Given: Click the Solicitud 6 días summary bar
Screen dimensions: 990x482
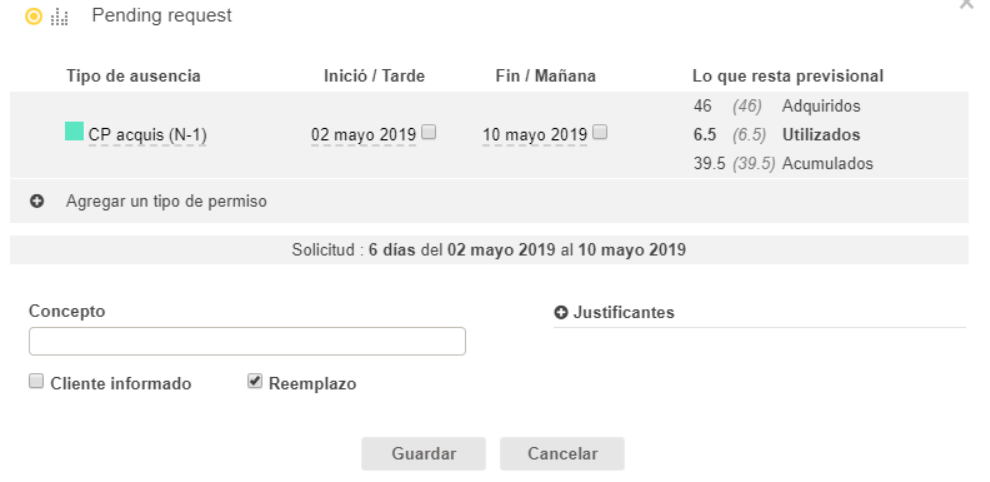Looking at the screenshot, I should point(489,250).
